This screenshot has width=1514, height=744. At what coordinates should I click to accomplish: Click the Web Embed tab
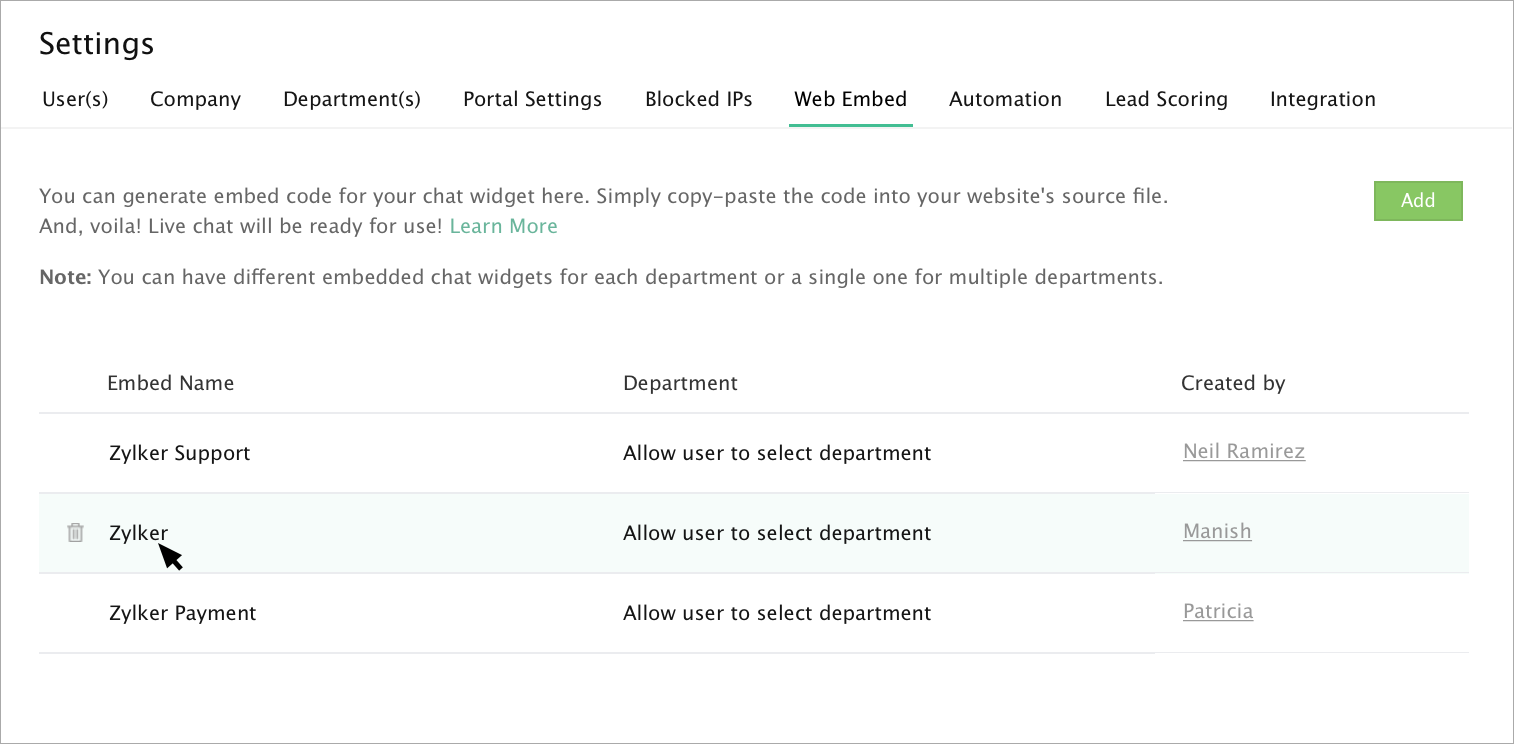coord(850,99)
